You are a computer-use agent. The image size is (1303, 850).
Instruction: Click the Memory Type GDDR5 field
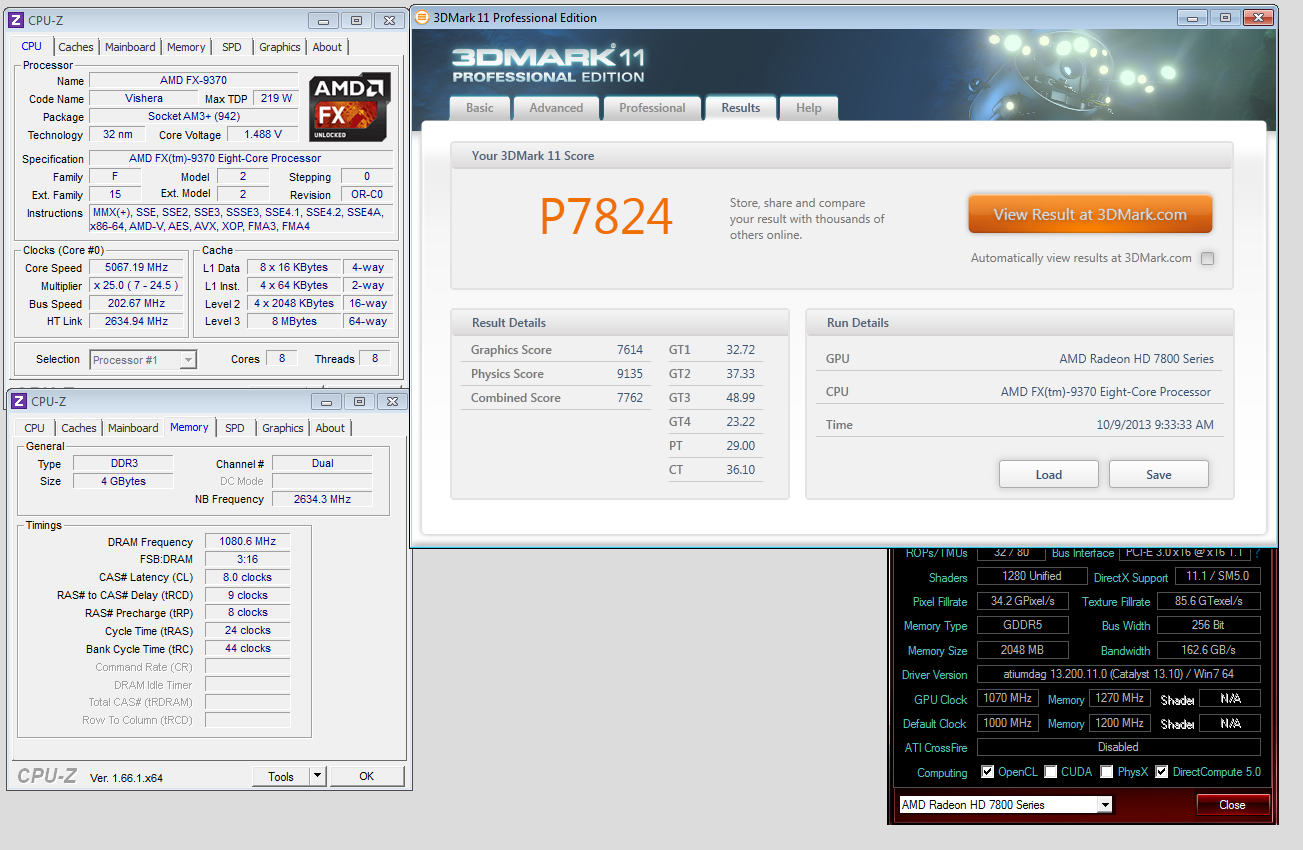click(1022, 625)
